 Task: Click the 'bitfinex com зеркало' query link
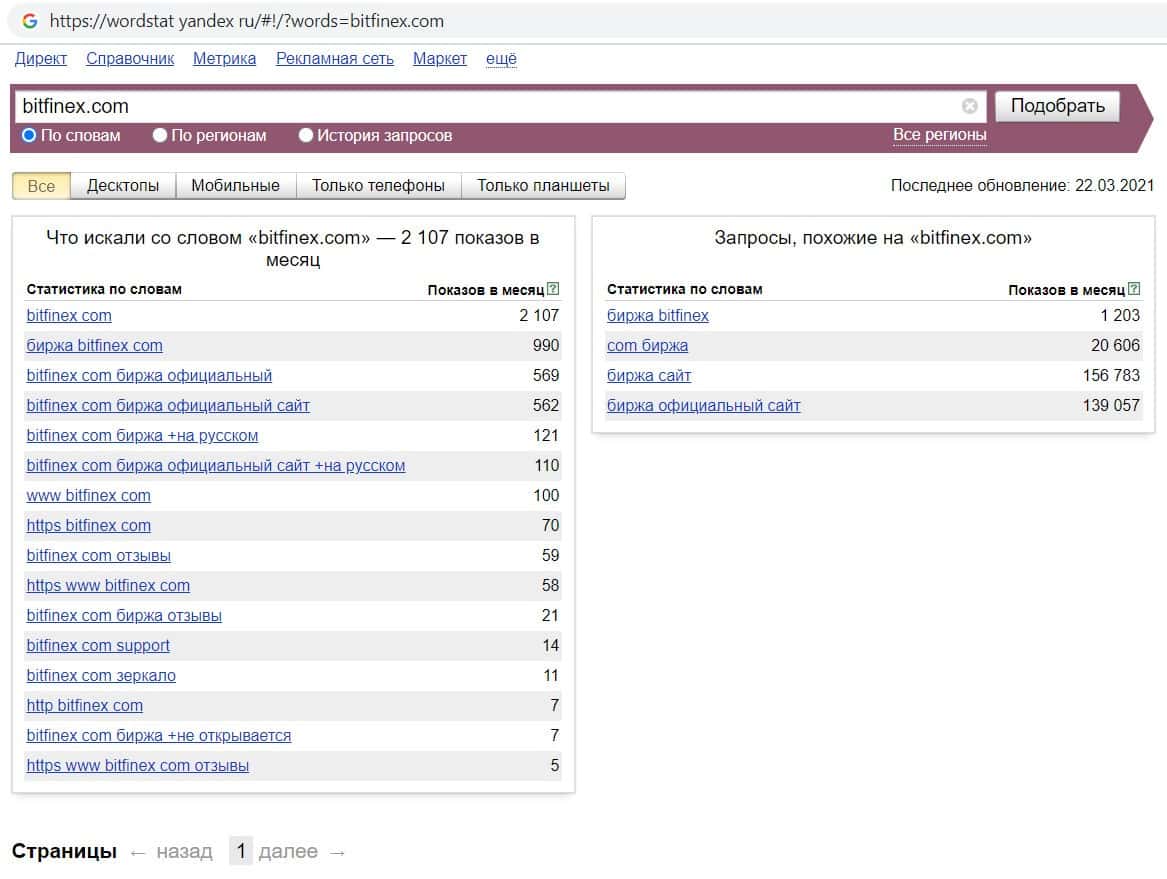coord(101,676)
